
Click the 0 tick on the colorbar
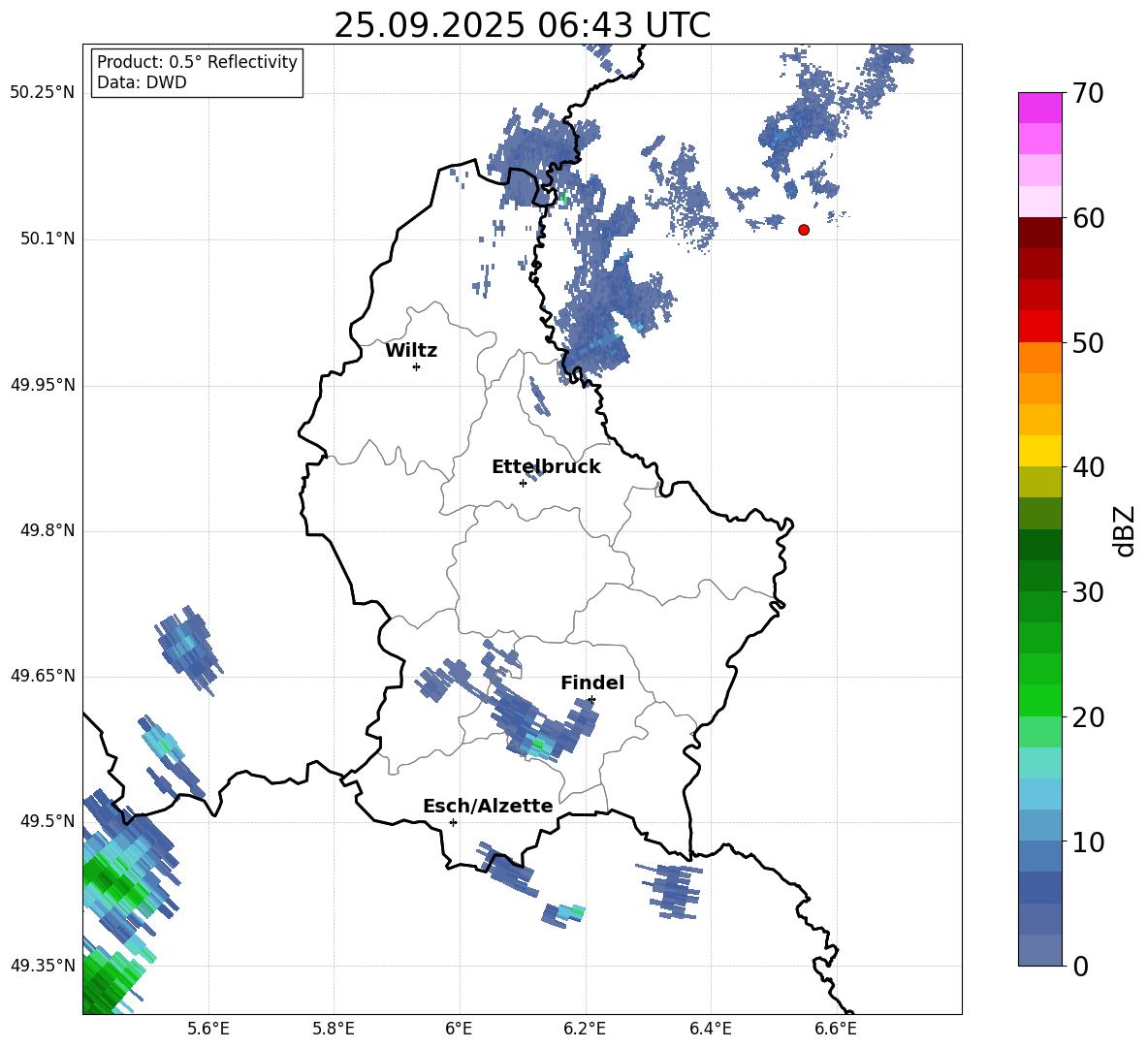1080,966
